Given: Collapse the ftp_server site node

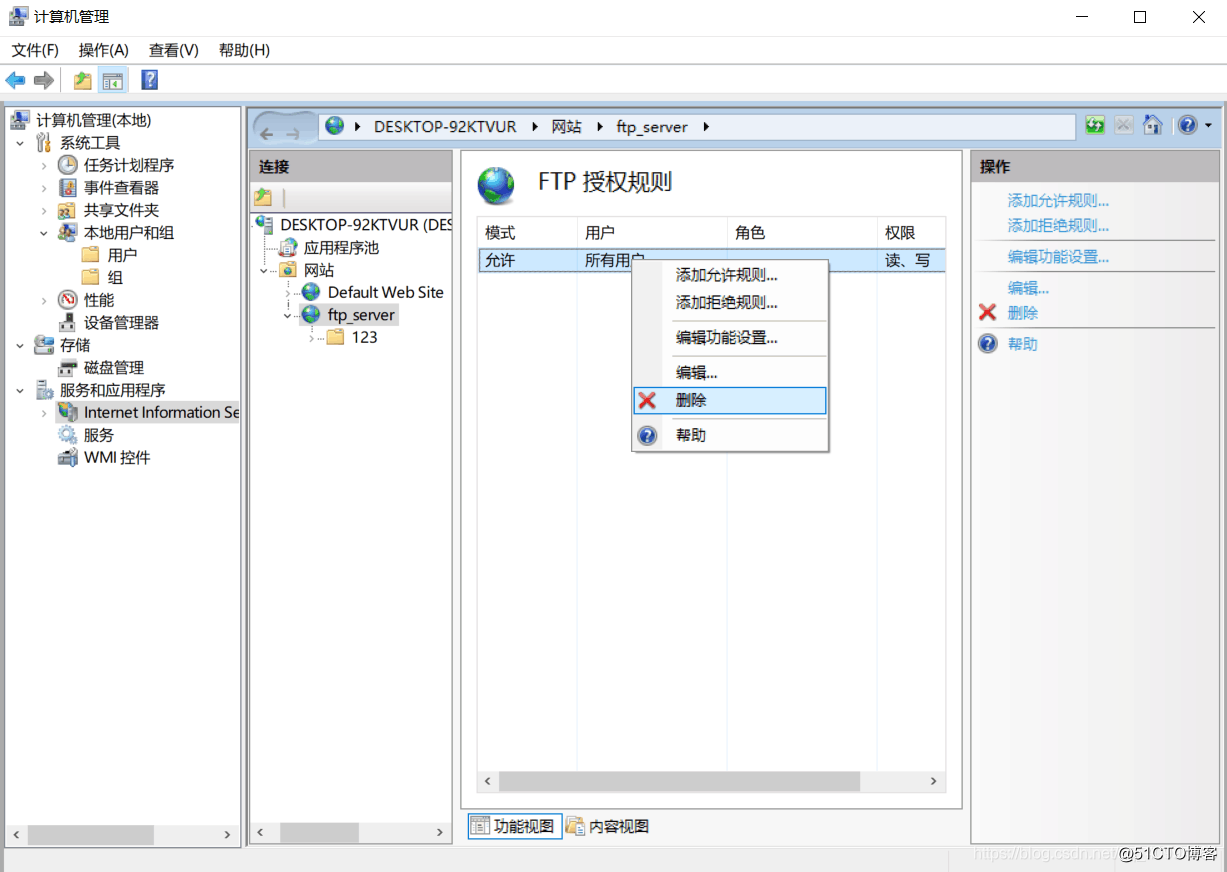Looking at the screenshot, I should click(288, 315).
